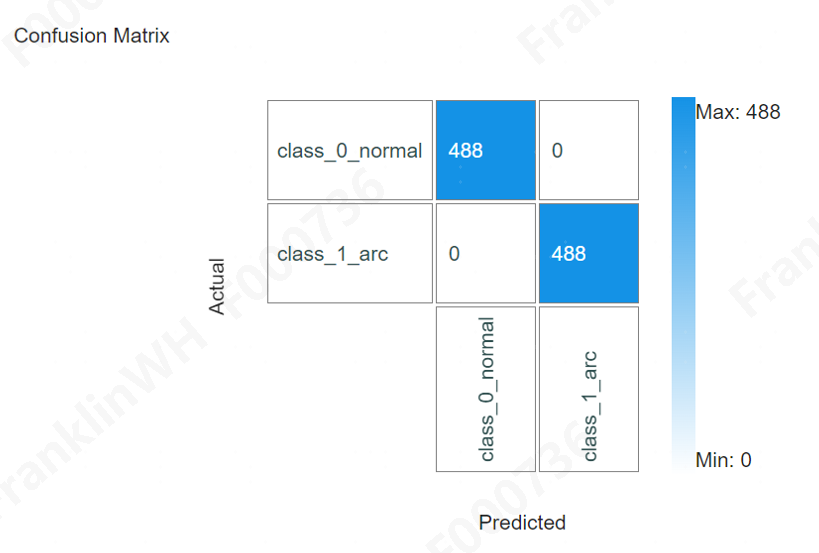819x553 pixels.
Task: Click the Predicted axis label
Action: pyautogui.click(x=522, y=523)
